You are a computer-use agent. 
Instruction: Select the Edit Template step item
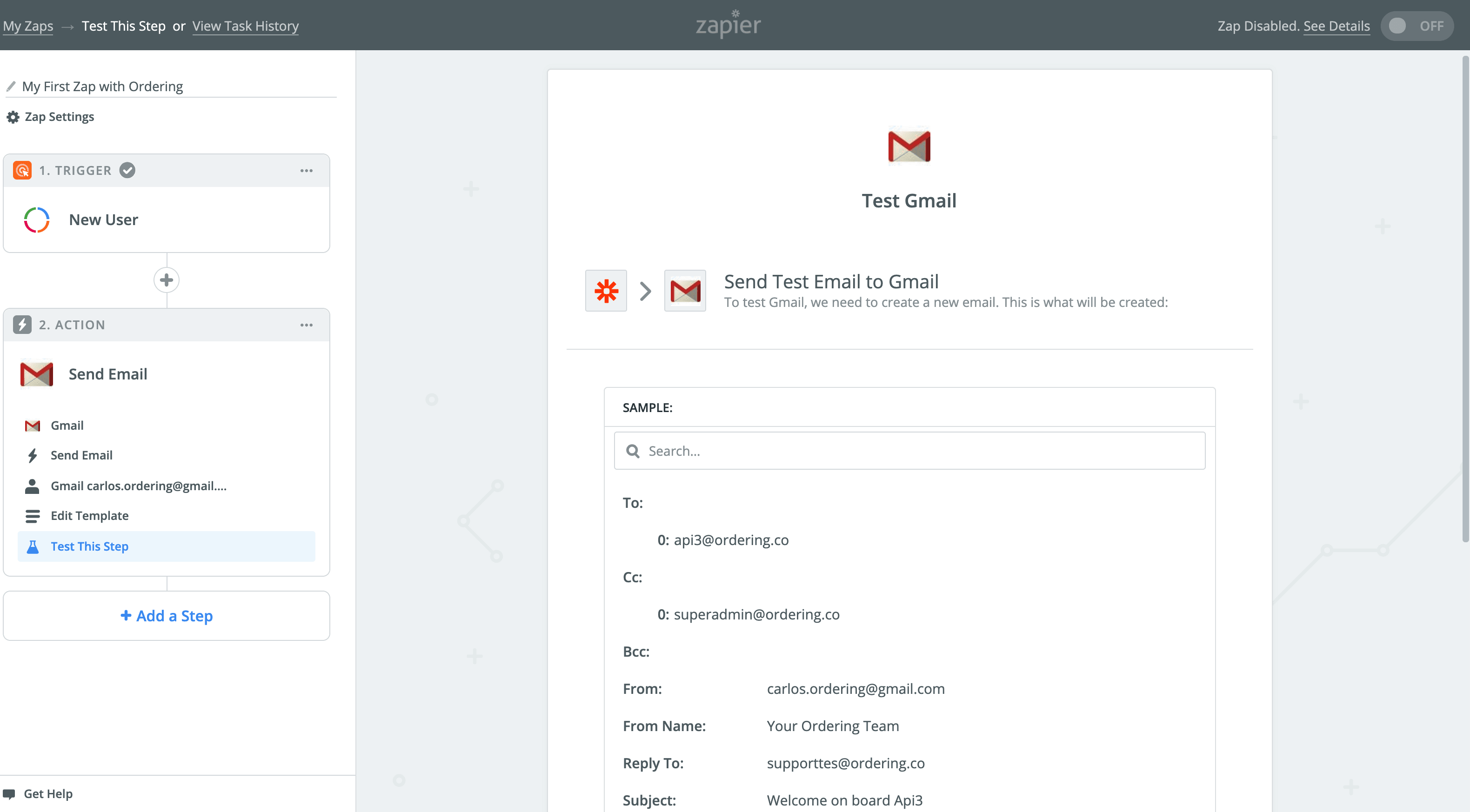click(90, 516)
